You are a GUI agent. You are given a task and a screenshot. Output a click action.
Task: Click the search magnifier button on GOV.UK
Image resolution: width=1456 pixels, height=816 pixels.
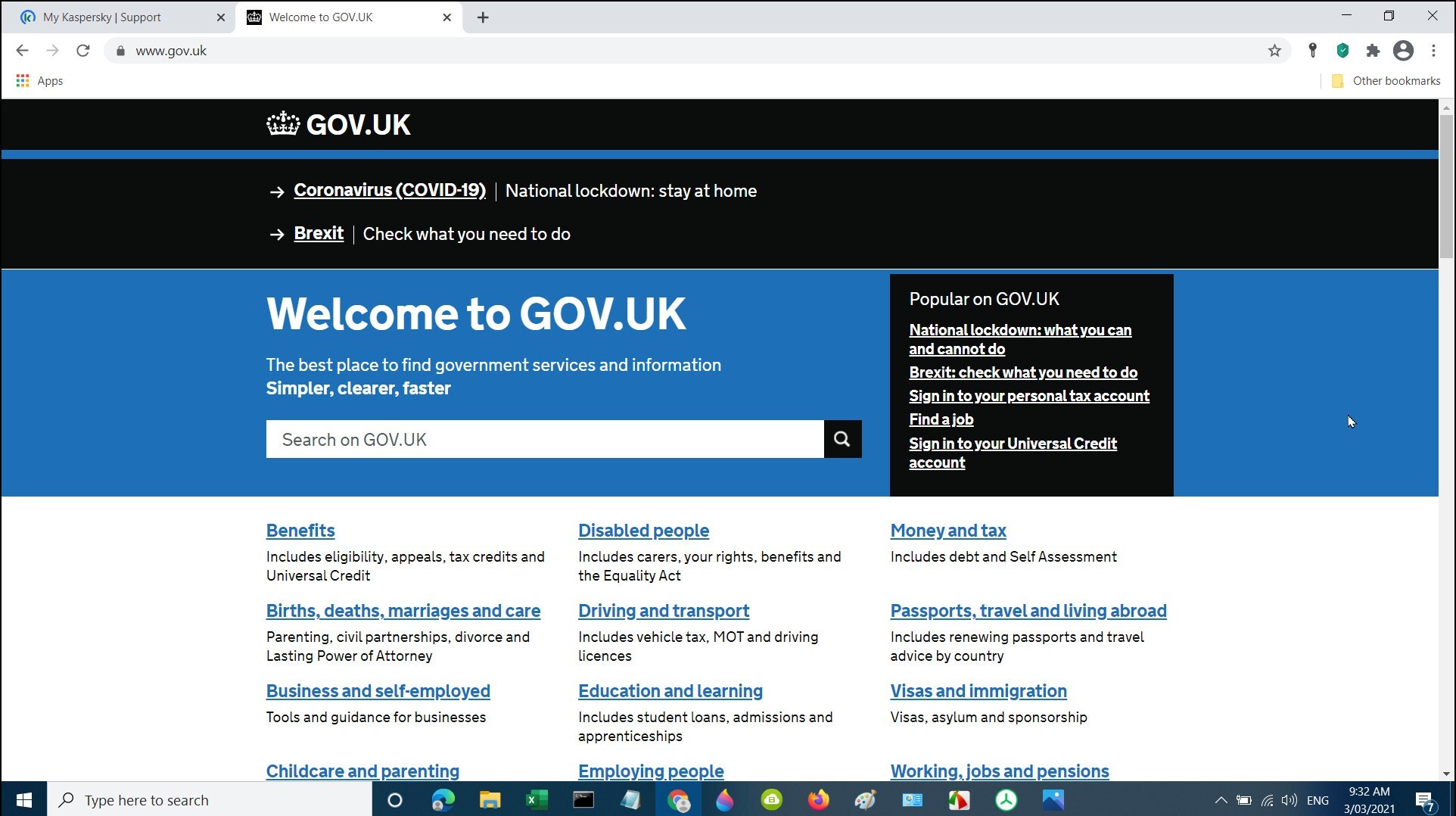[842, 439]
